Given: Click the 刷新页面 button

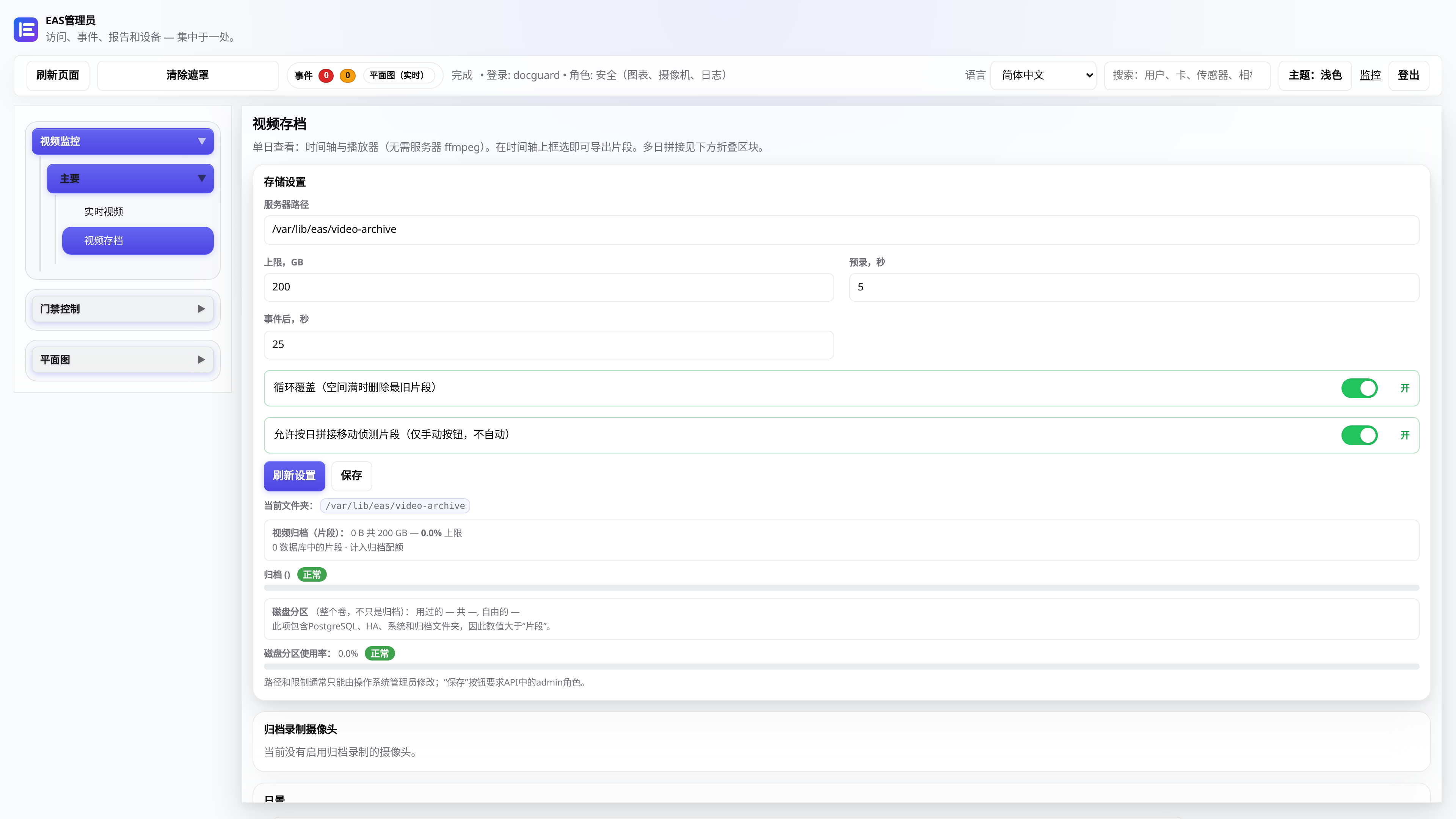Looking at the screenshot, I should tap(58, 75).
